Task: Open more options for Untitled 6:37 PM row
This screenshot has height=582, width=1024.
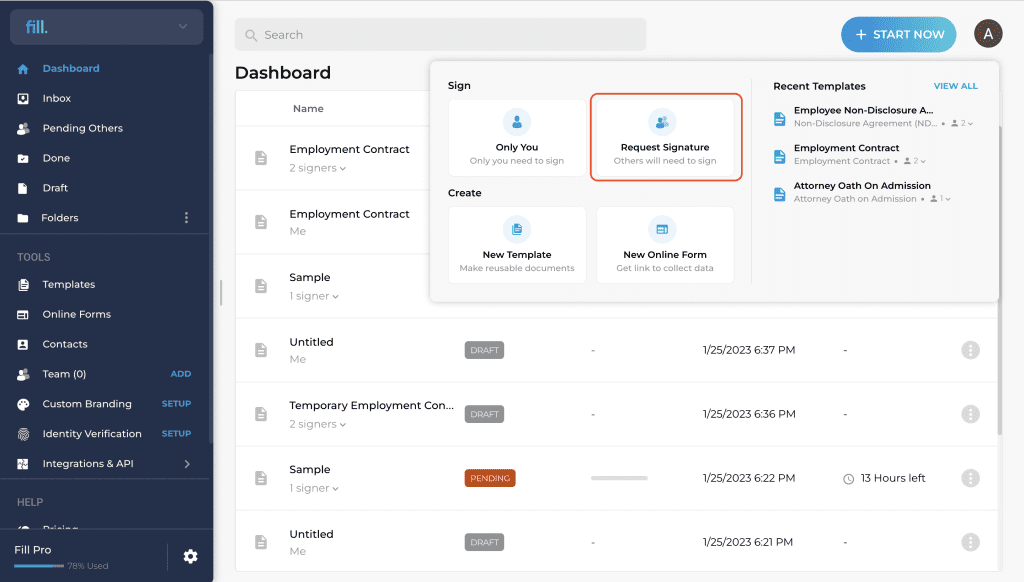Action: (x=970, y=350)
